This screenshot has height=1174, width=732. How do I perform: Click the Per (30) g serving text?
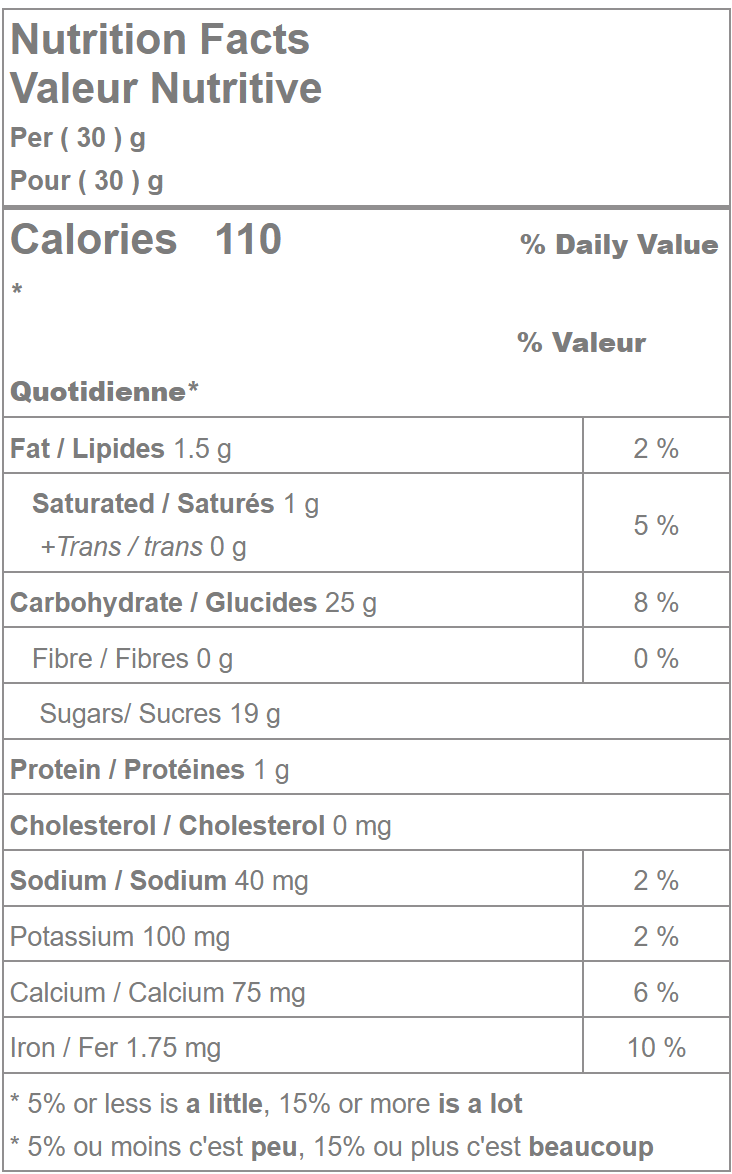click(78, 138)
